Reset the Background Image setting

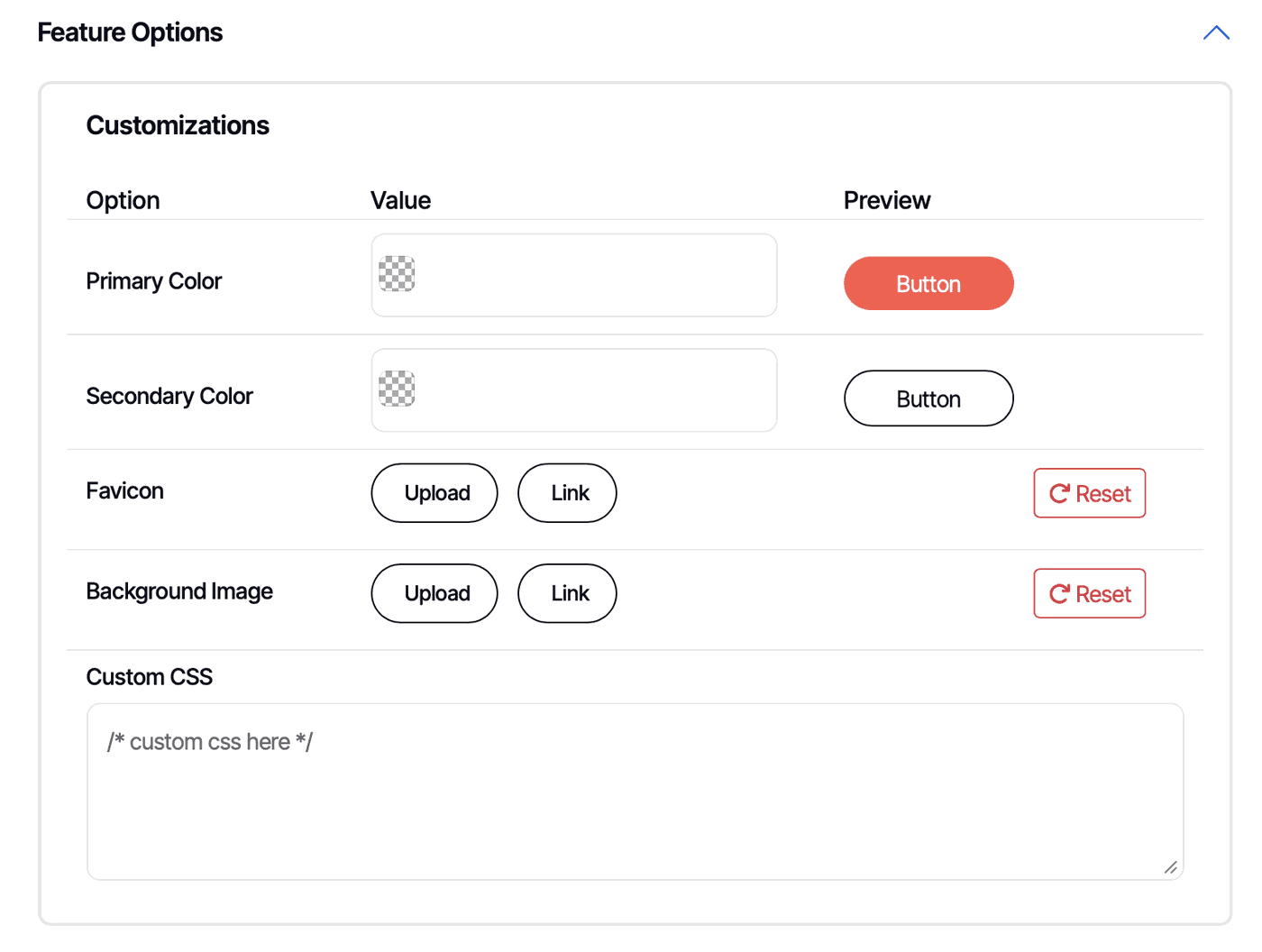tap(1090, 593)
